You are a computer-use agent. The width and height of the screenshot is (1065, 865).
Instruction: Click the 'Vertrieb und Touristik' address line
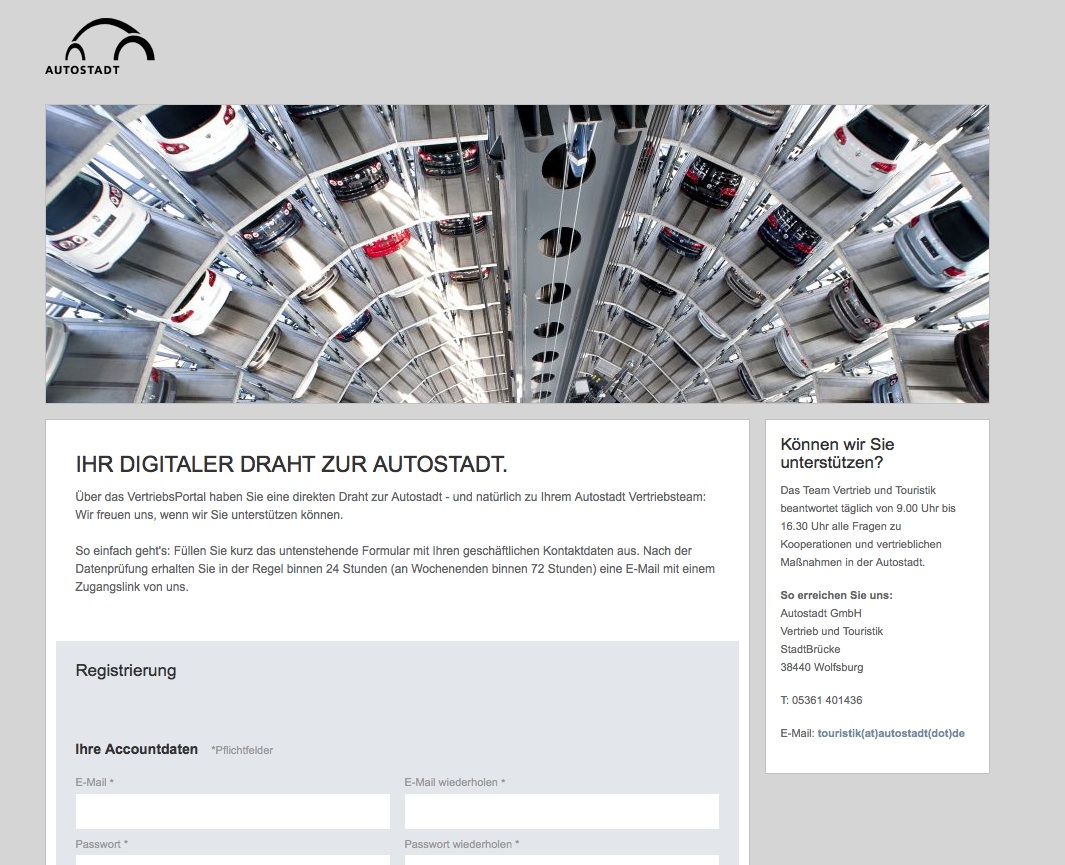click(x=831, y=631)
